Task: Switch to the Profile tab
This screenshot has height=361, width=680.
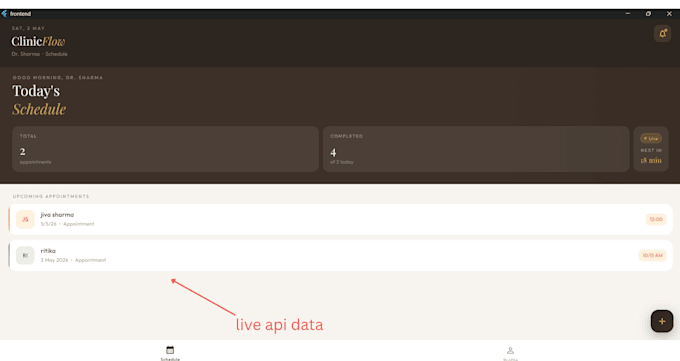Action: tap(510, 353)
